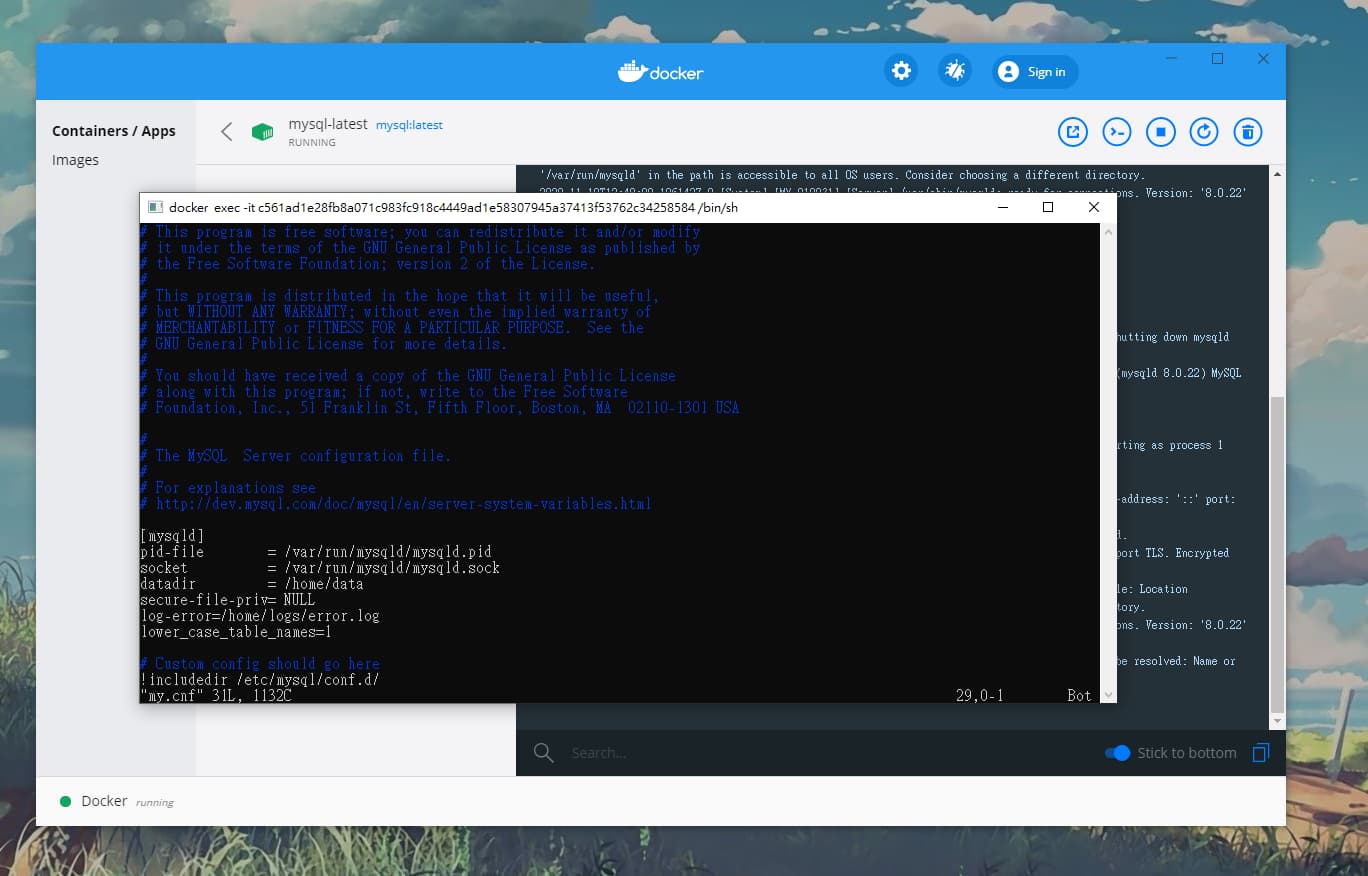This screenshot has height=876, width=1368.
Task: Minimize the docker exec terminal window
Action: coord(1002,207)
